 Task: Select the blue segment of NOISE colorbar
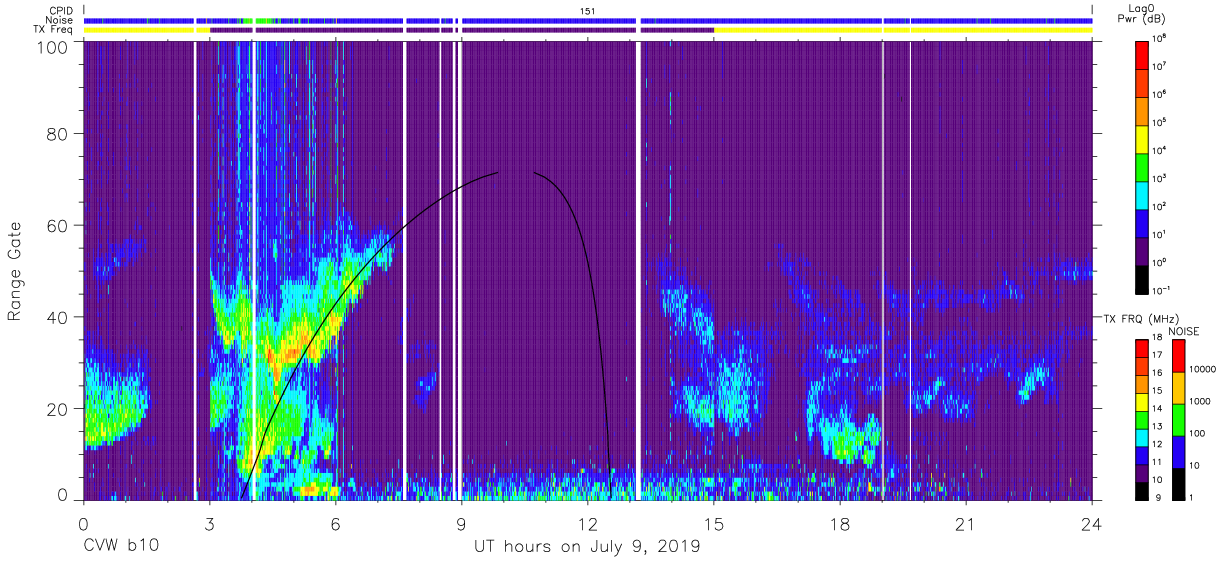[x=1178, y=451]
